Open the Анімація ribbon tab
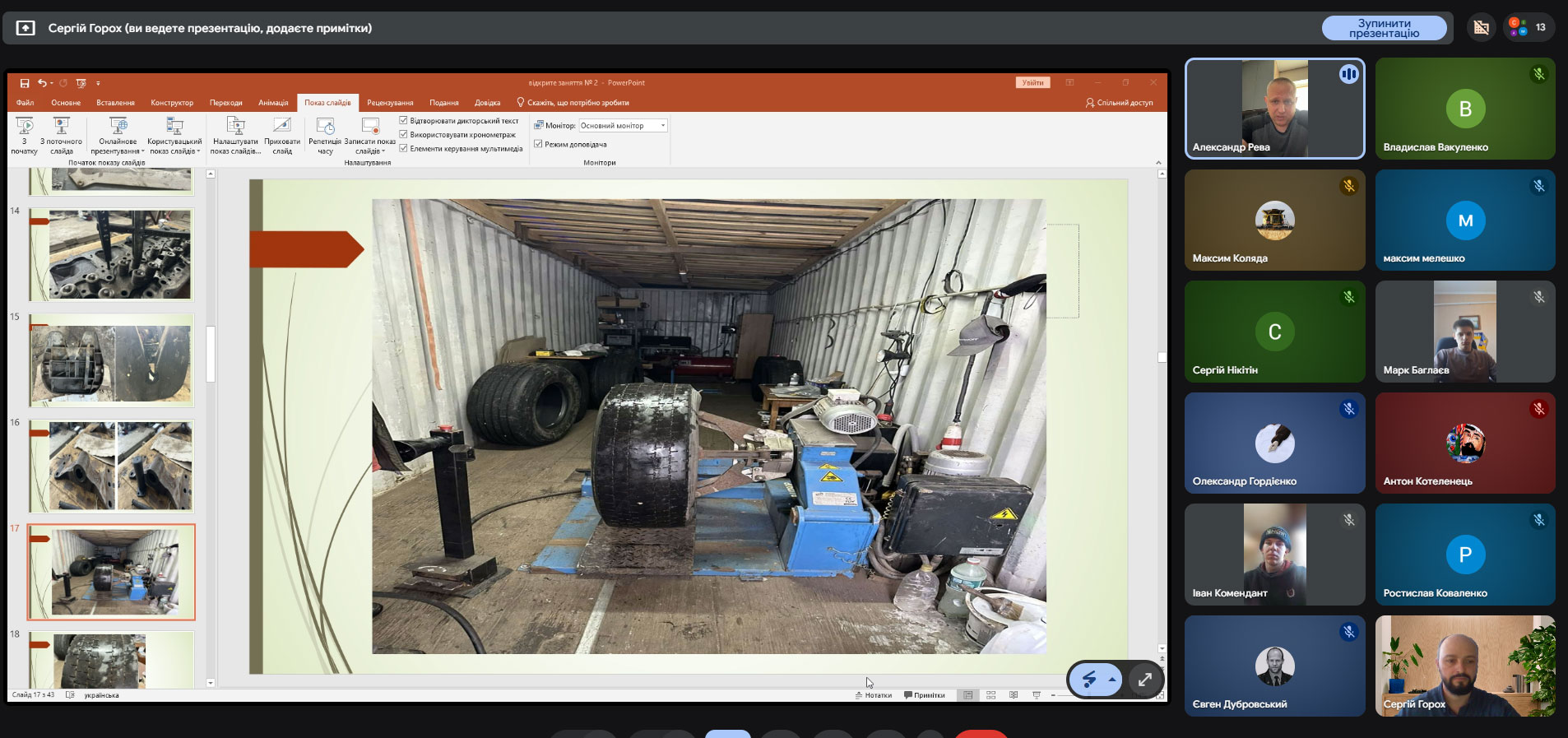 tap(273, 103)
